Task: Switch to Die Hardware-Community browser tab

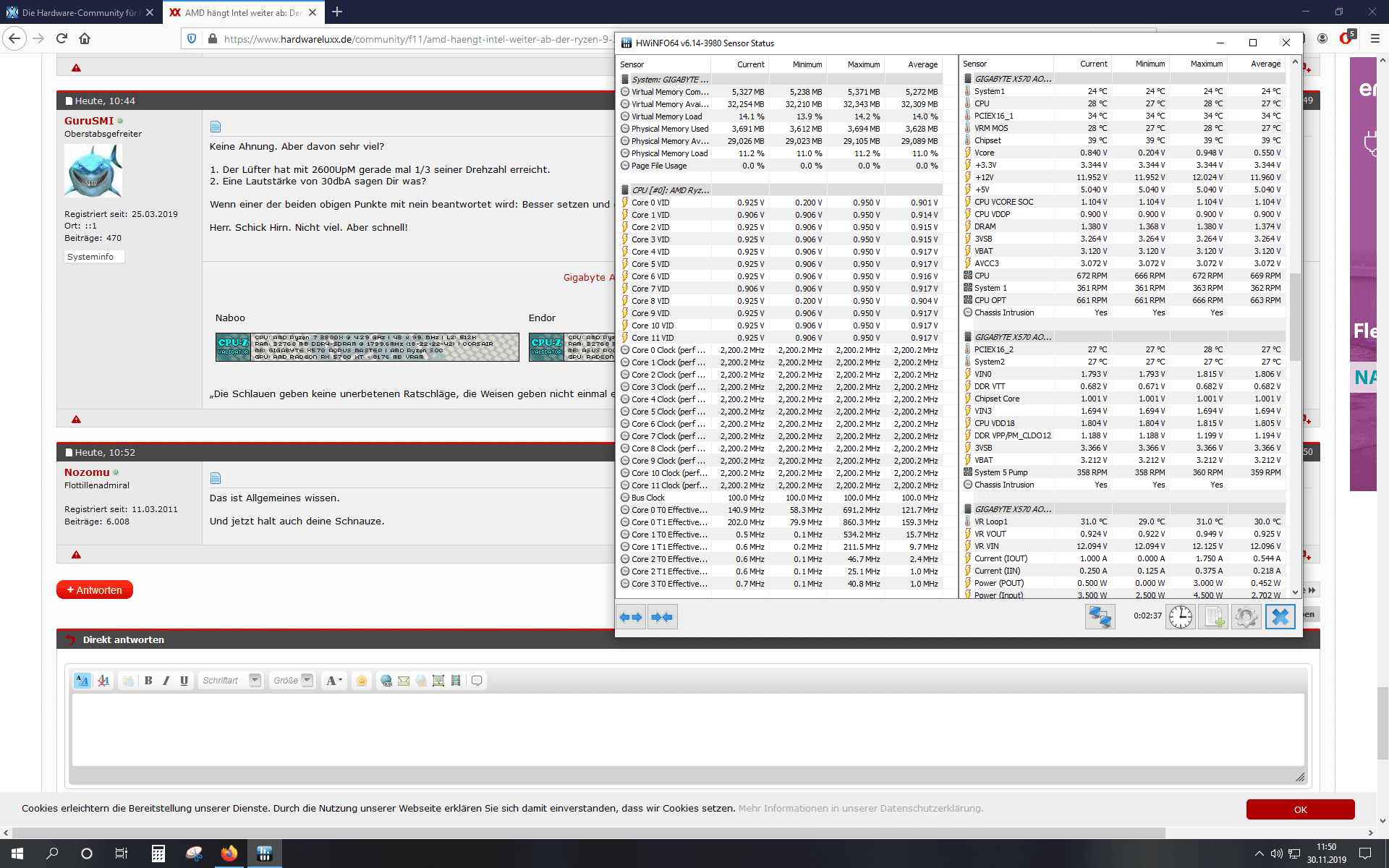Action: click(78, 12)
